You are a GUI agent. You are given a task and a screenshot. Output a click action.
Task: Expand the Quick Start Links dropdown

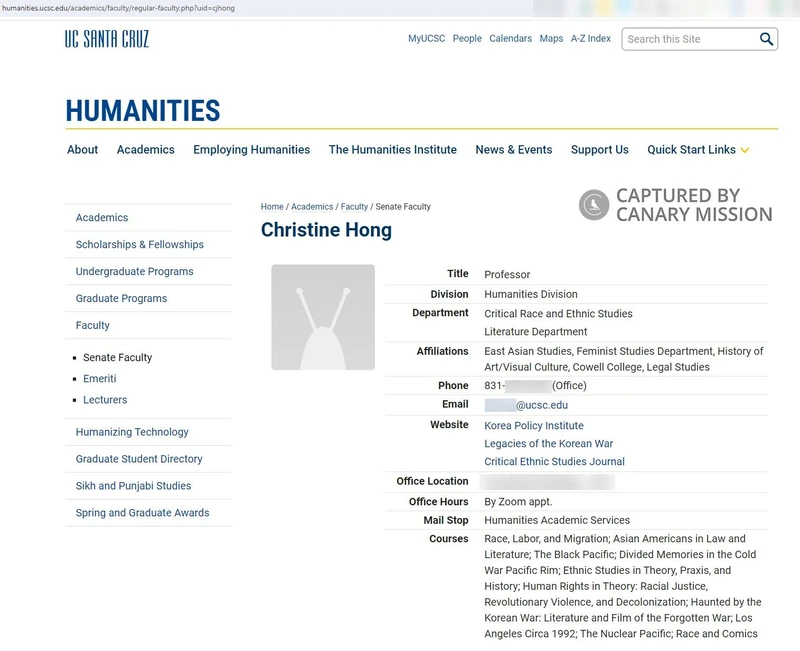[694, 149]
